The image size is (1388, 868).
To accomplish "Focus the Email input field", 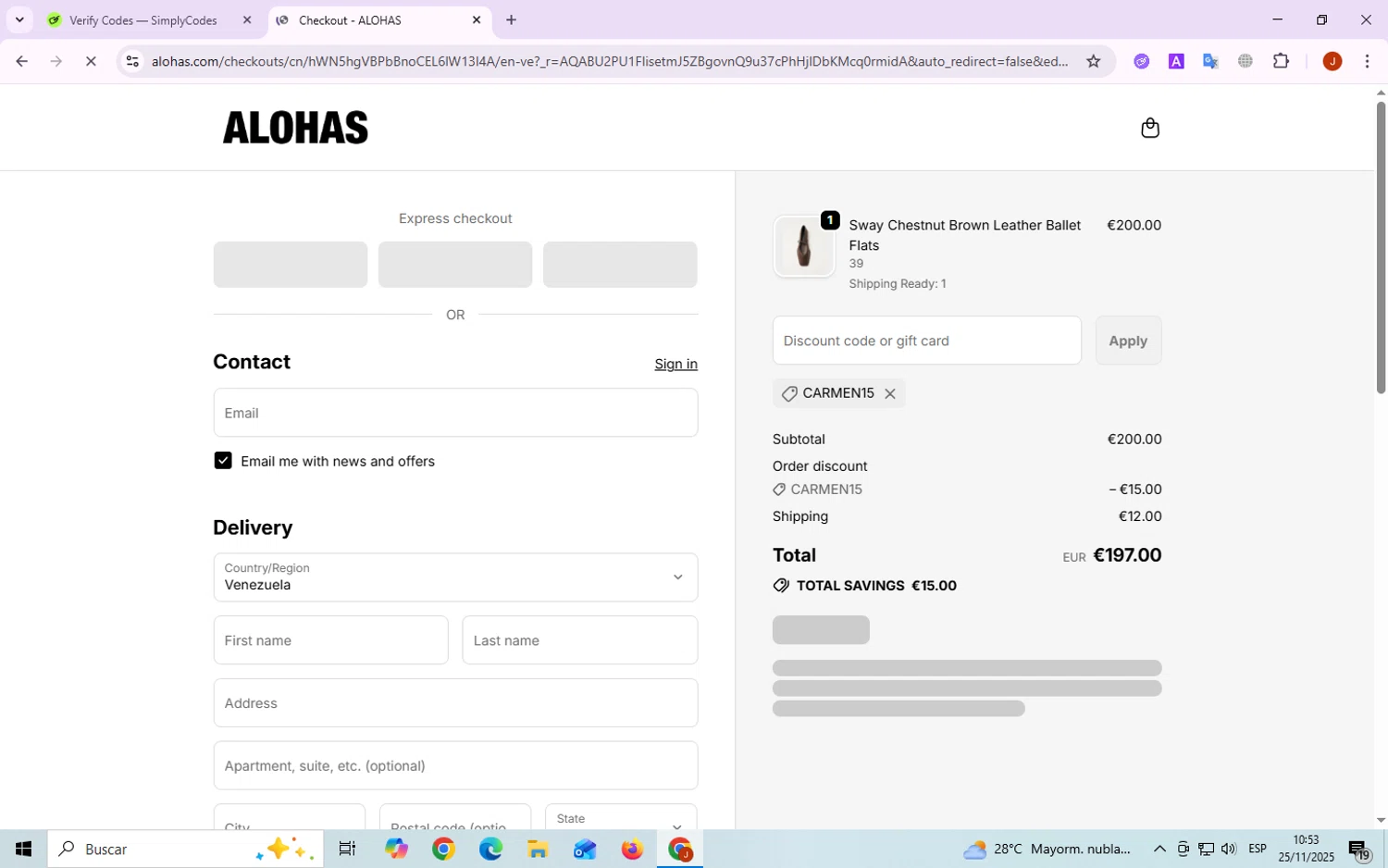I will 455,413.
